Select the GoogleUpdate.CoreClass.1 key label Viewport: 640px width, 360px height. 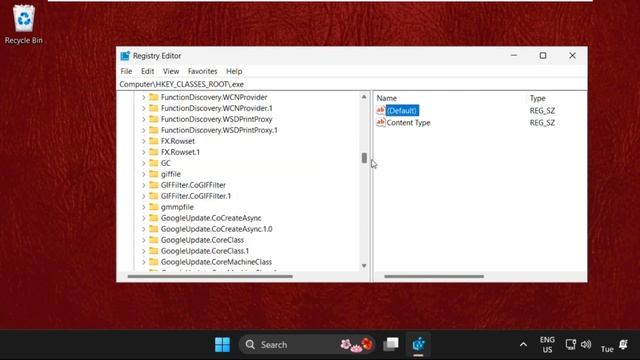pos(204,251)
